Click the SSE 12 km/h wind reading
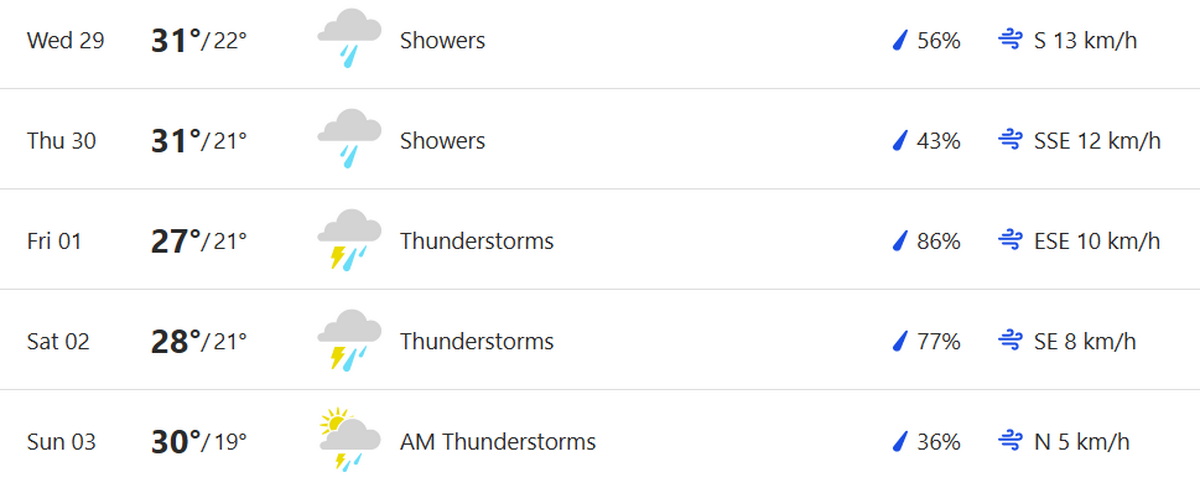Viewport: 1200px width, 483px height. point(1097,141)
